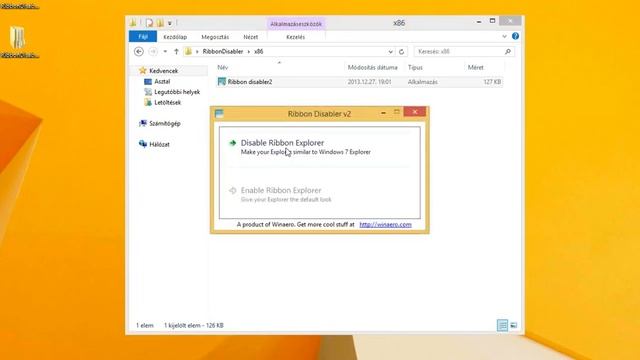This screenshot has height=360, width=640.
Task: Select the Ribbon disabler2 file
Action: pyautogui.click(x=359, y=82)
